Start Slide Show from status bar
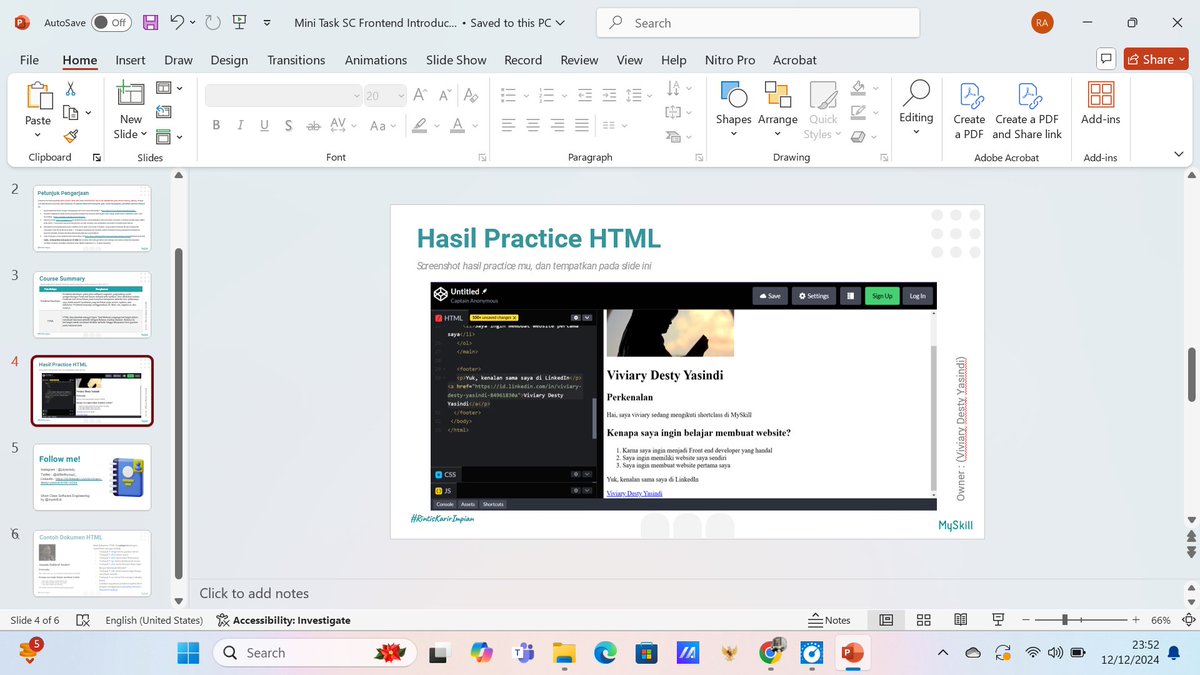This screenshot has height=675, width=1200. [999, 620]
